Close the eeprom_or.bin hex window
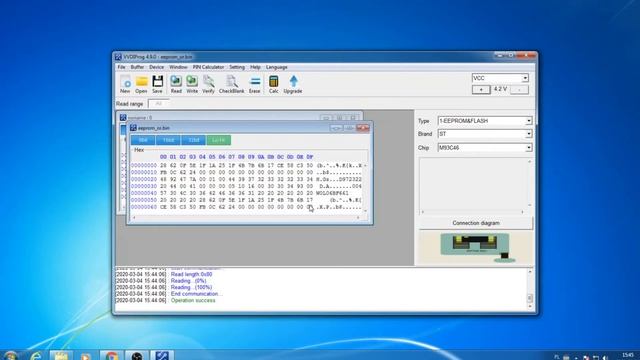Image resolution: width=640 pixels, height=360 pixels. coord(362,128)
